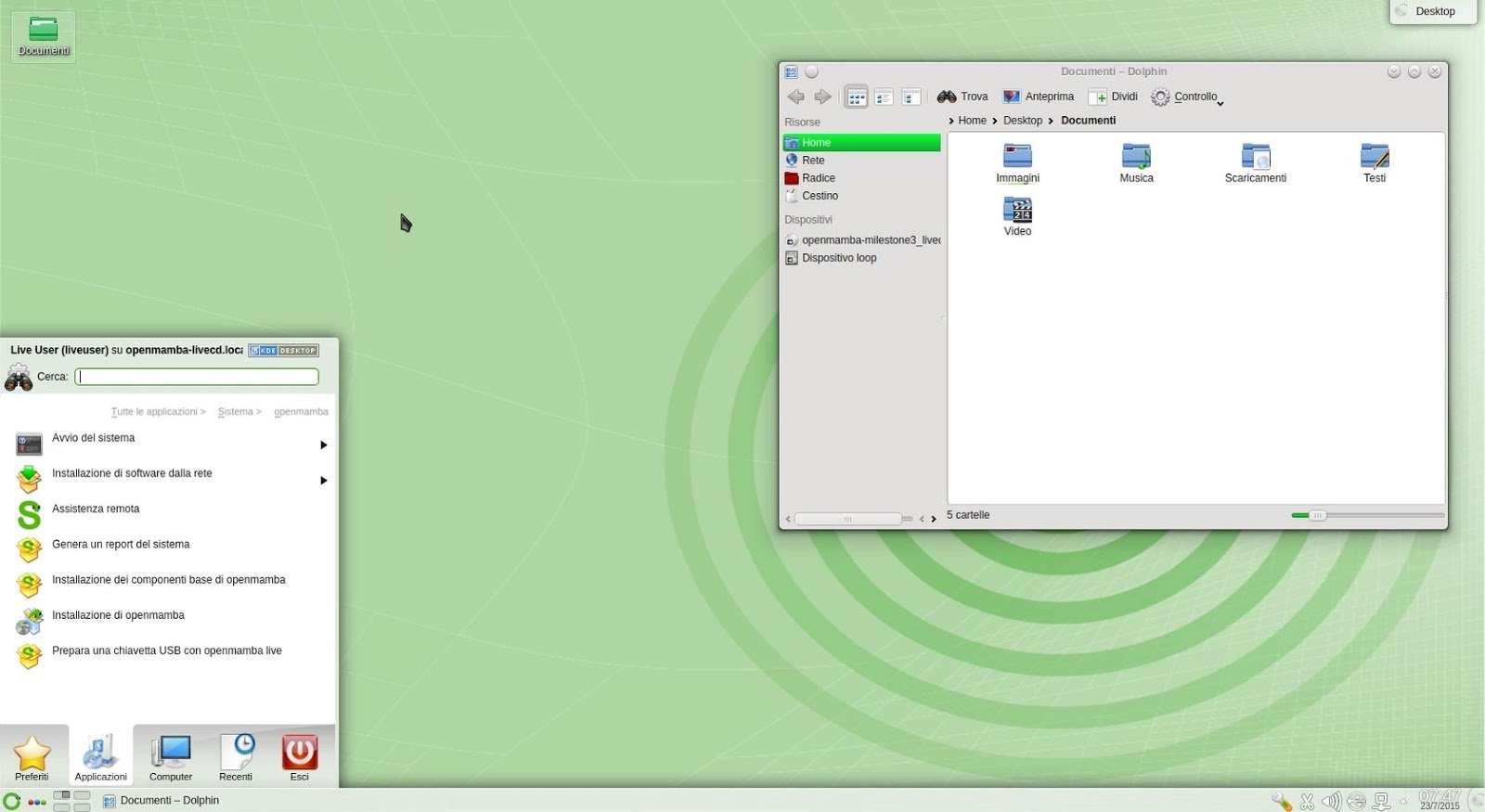Click the Trova binoculars search button
The image size is (1485, 812).
pos(962,97)
